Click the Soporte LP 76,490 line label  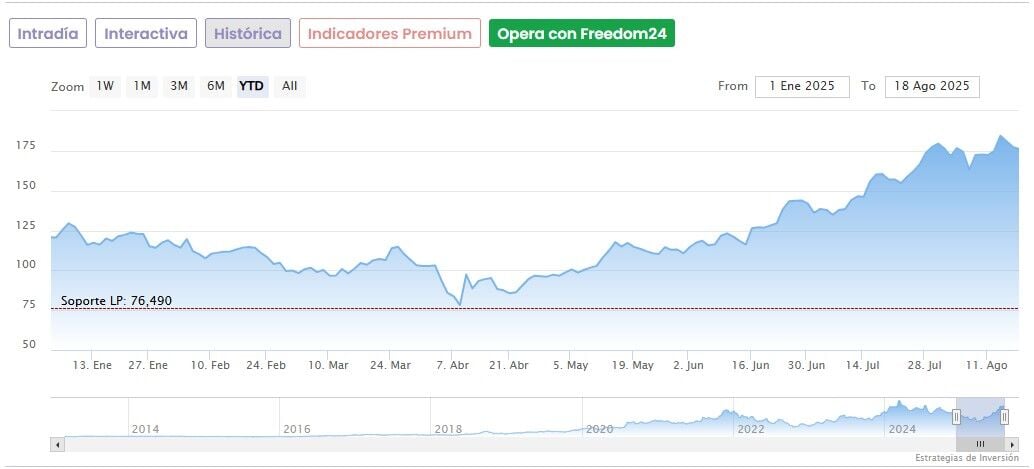[x=116, y=301]
